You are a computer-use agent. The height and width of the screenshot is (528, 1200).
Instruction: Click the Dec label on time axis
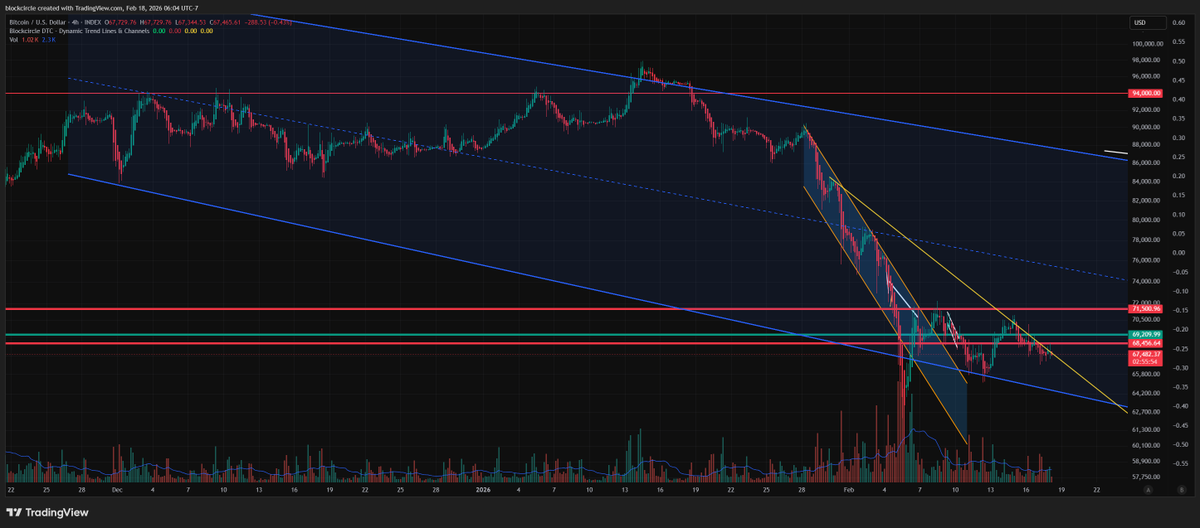[118, 491]
